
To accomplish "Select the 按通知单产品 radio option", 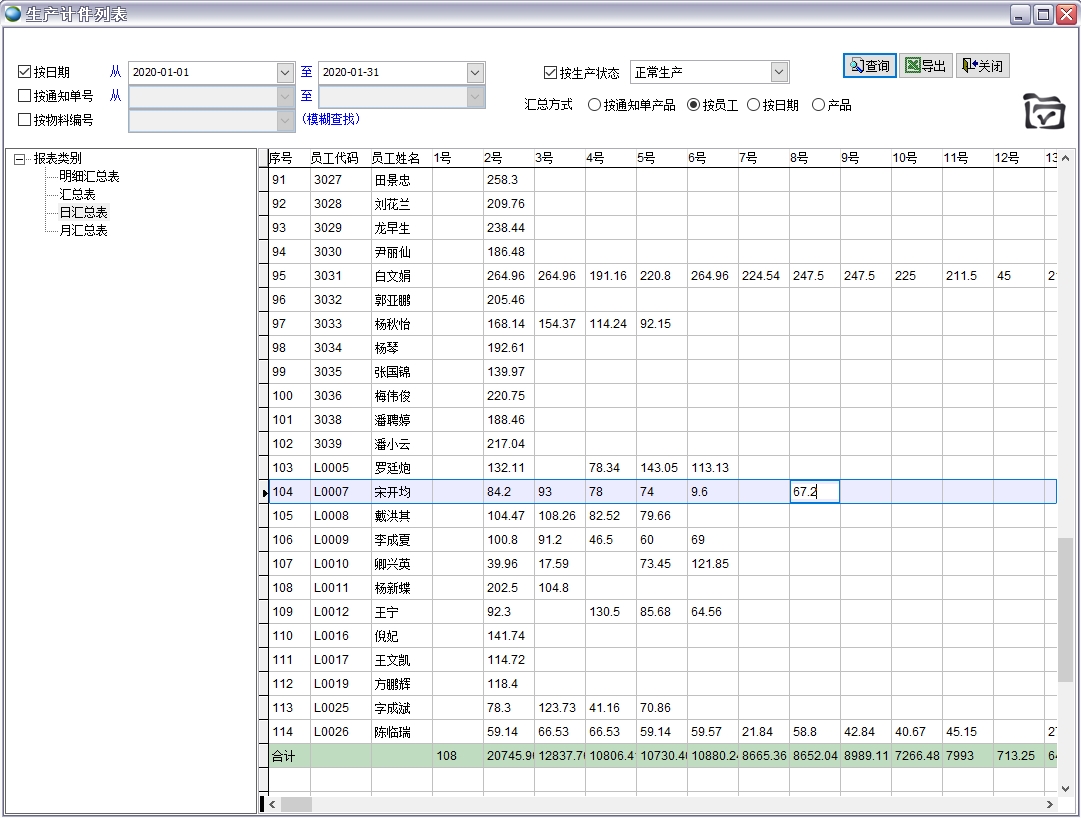I will point(594,105).
